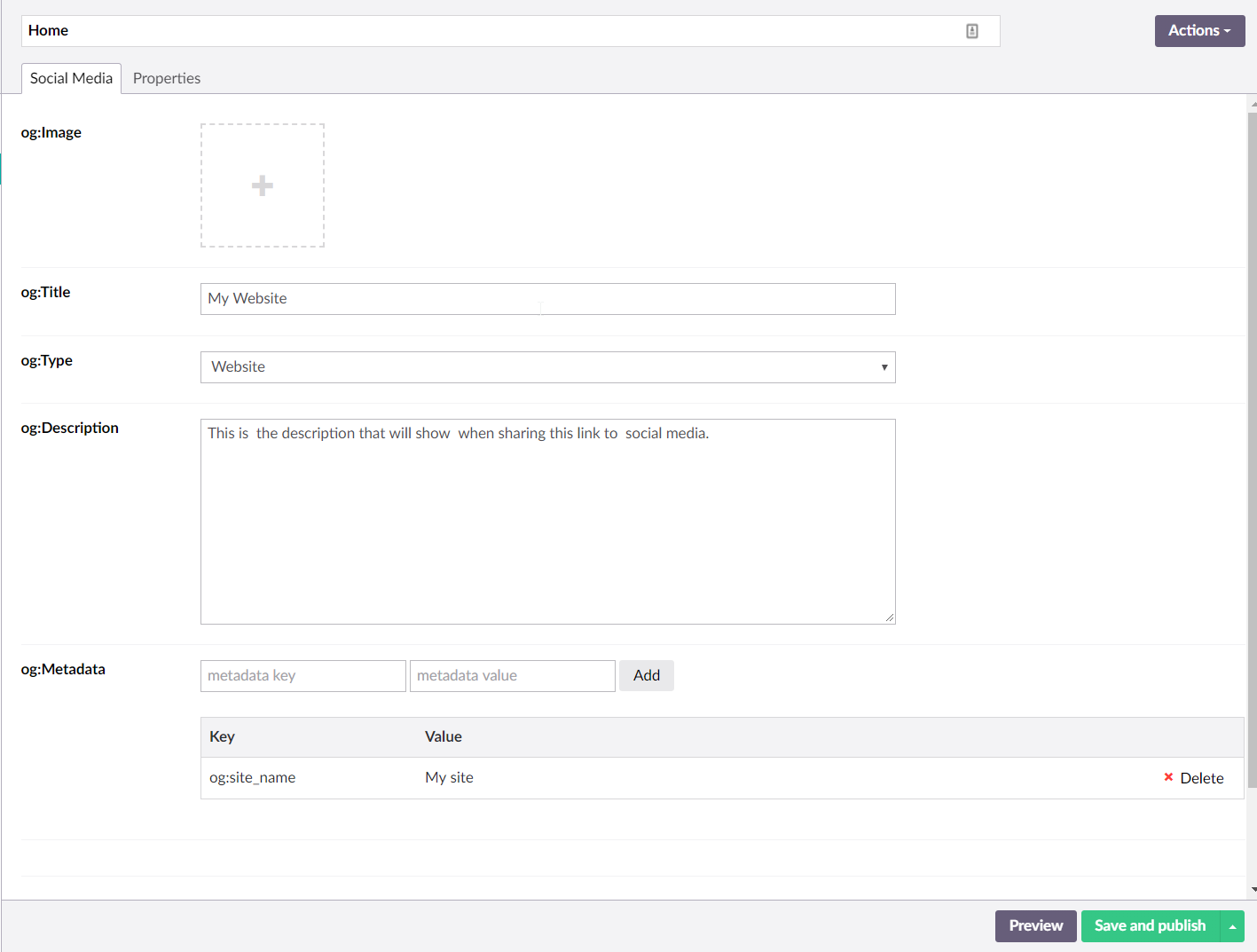
Task: Click the og:Description resize handle
Action: [889, 618]
